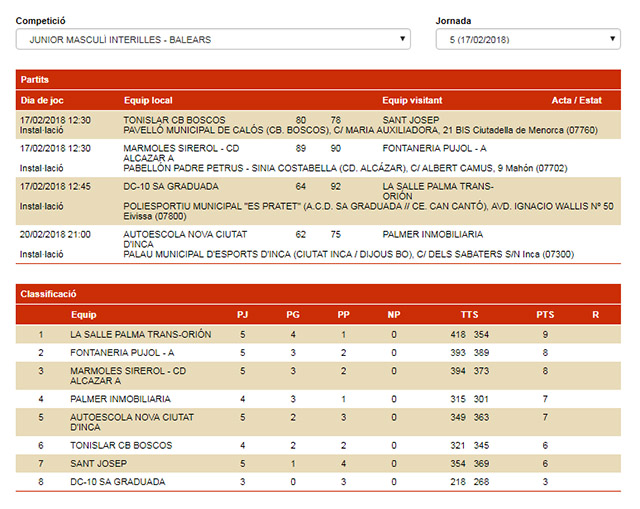Click the PG column header
640x509 pixels.
pyautogui.click(x=292, y=314)
